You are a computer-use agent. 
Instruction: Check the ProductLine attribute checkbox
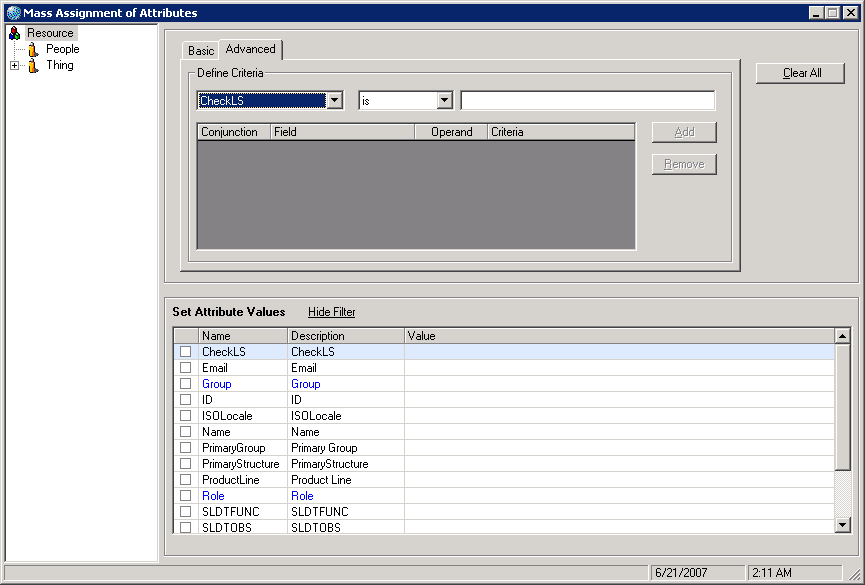point(185,480)
